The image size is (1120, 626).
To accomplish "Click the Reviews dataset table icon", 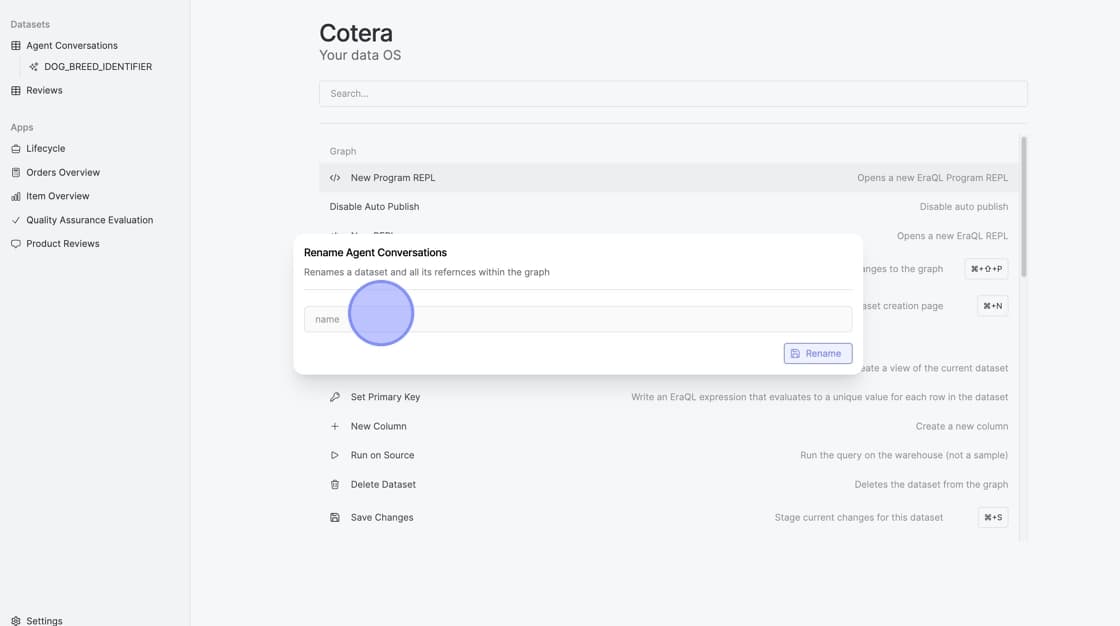I will (x=16, y=91).
